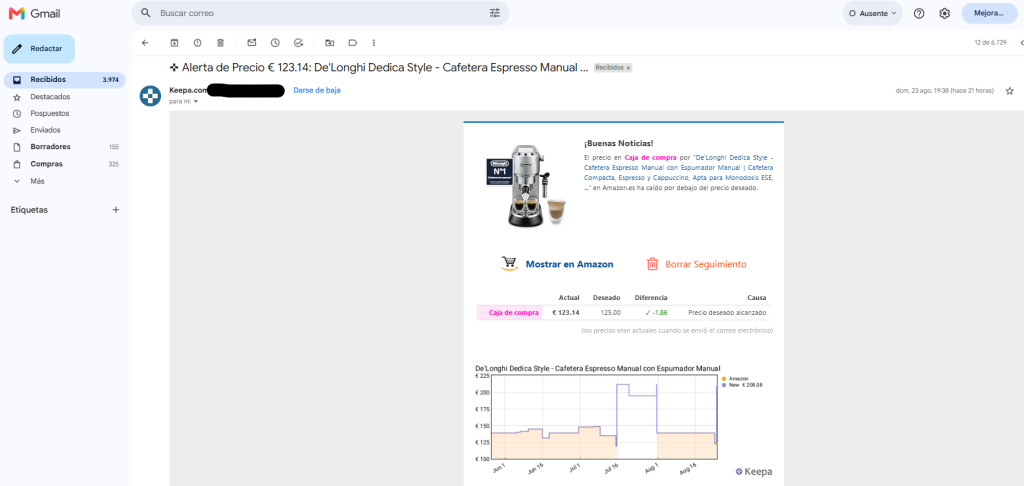
Task: Archive this email
Action: point(174,43)
